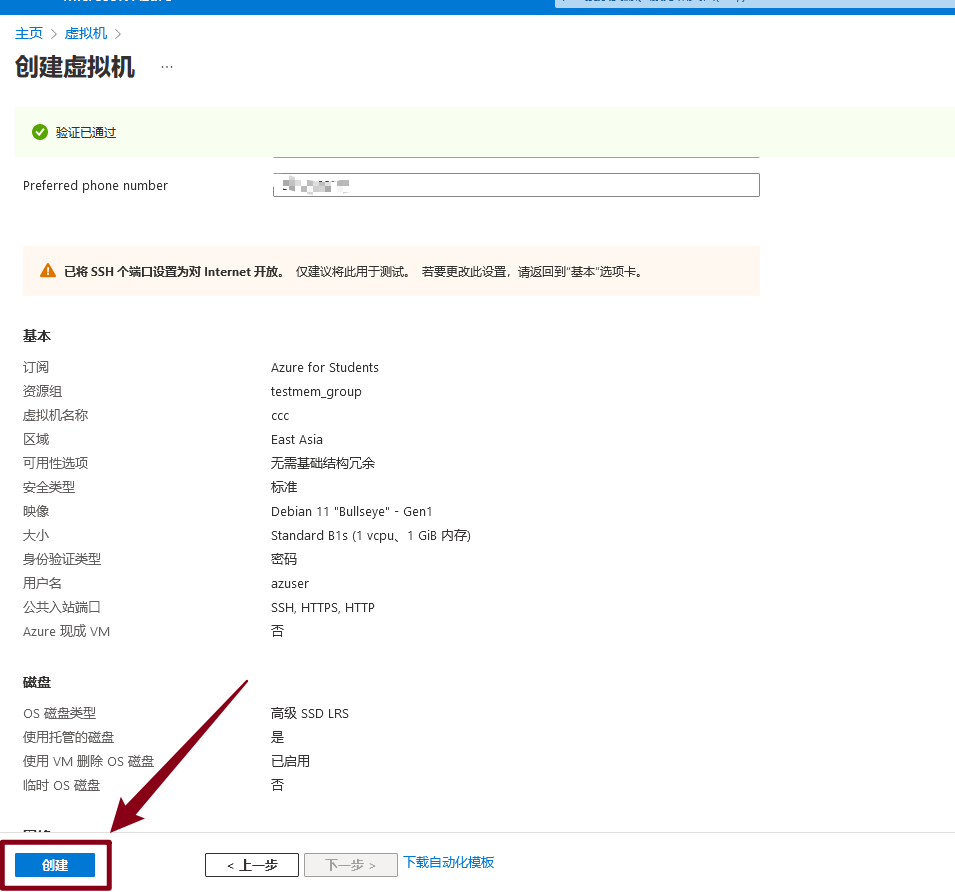Open the ellipsis menu beside 创建虚拟机
Viewport: 955px width, 892px height.
click(167, 67)
